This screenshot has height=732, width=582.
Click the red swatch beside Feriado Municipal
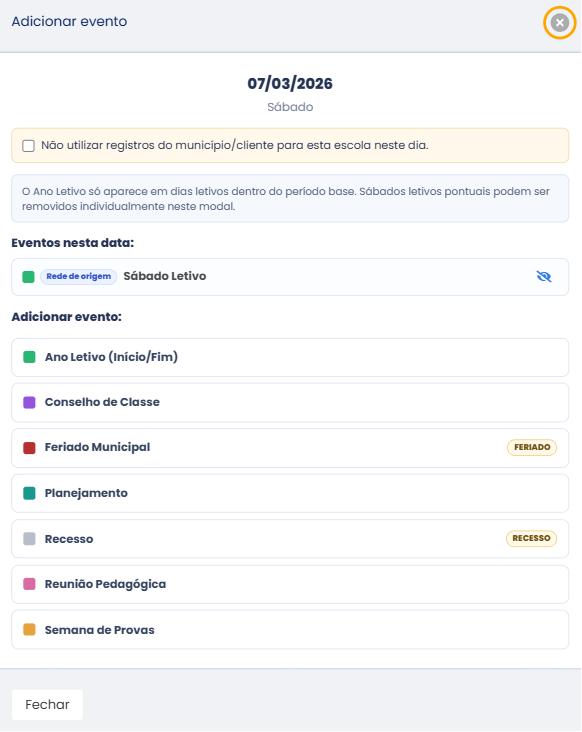pos(29,448)
